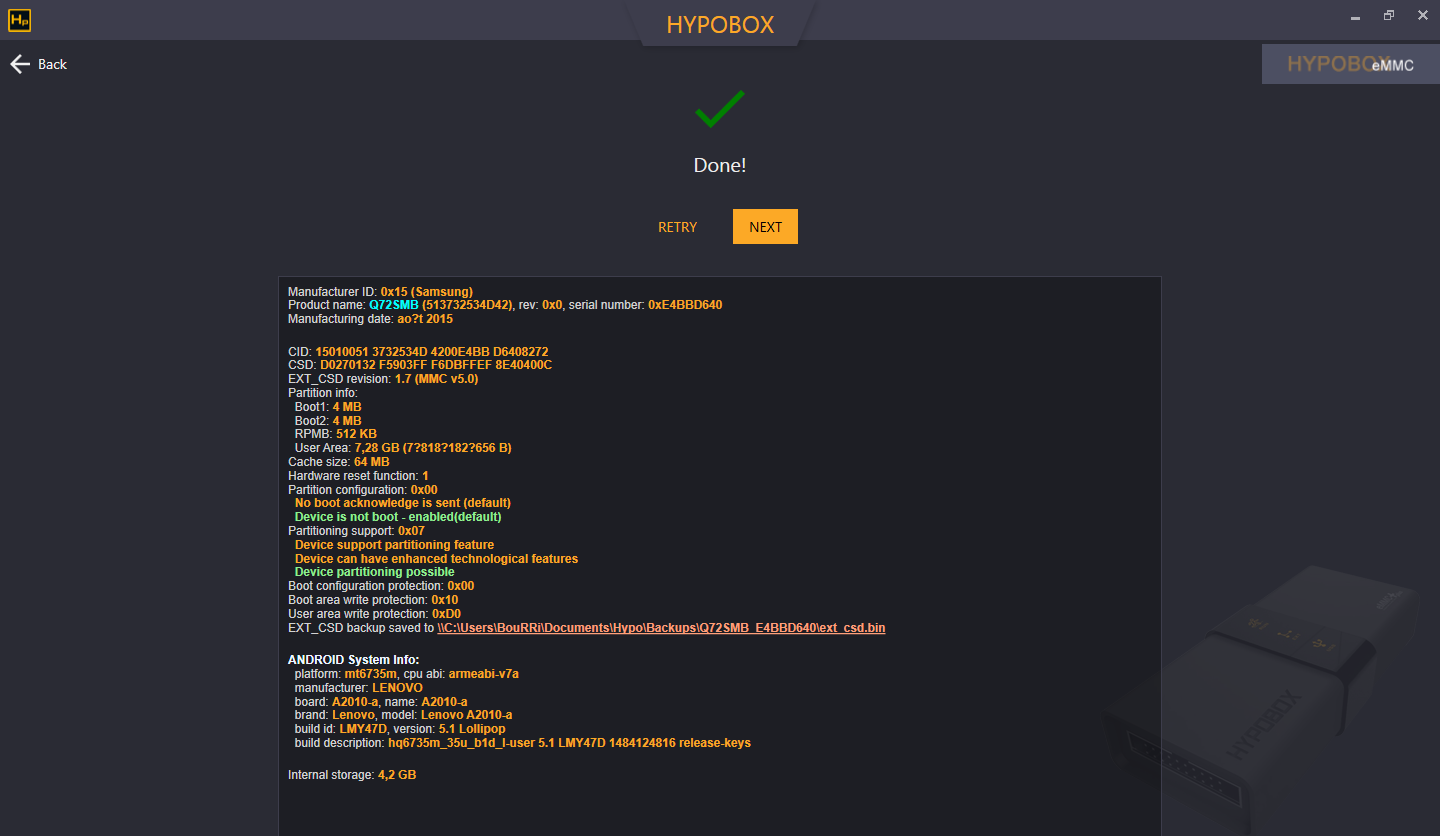Click the CID value "15010051 3732534D 4200E4BB D6408272"

432,352
